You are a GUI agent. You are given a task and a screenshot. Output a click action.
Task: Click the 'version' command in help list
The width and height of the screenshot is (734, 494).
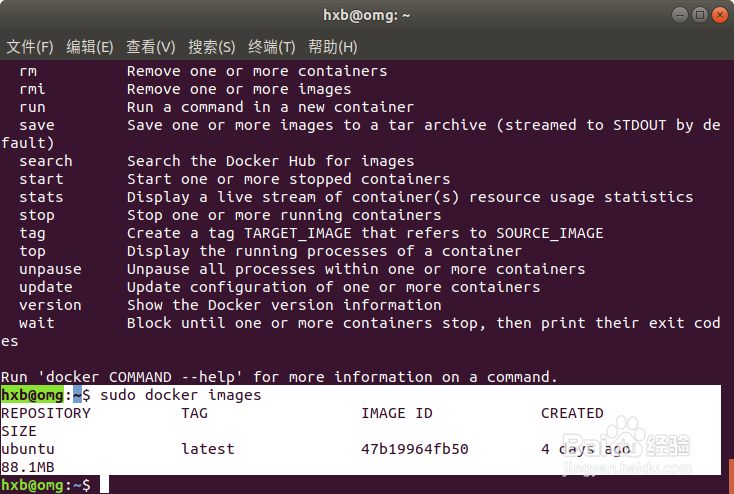[x=50, y=305]
